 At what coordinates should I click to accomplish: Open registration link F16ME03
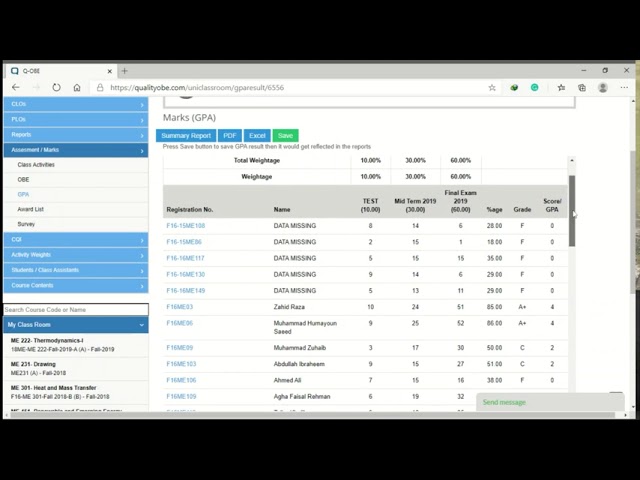pos(180,307)
